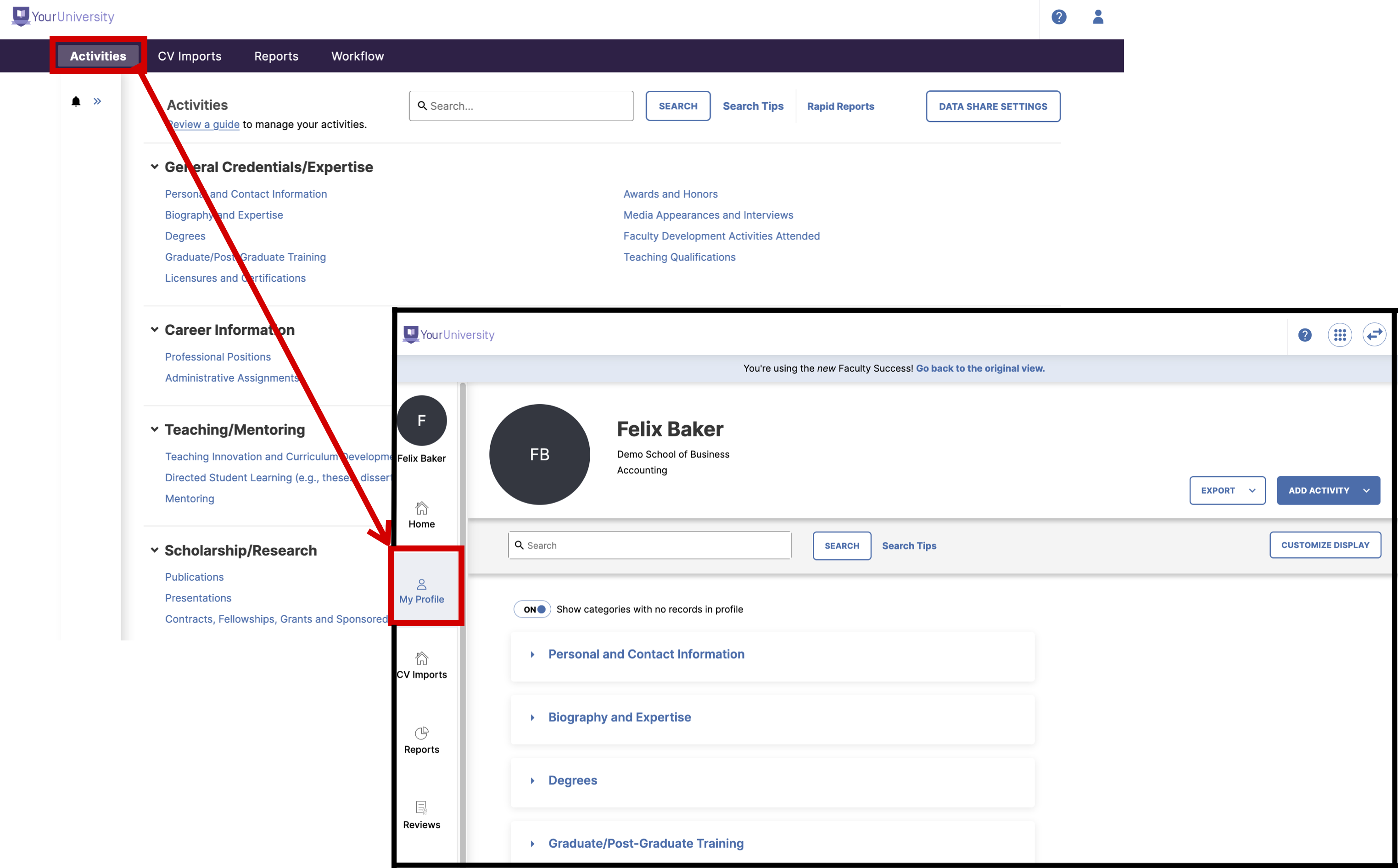Click the Search button in Activities page
Image resolution: width=1398 pixels, height=868 pixels.
(677, 106)
